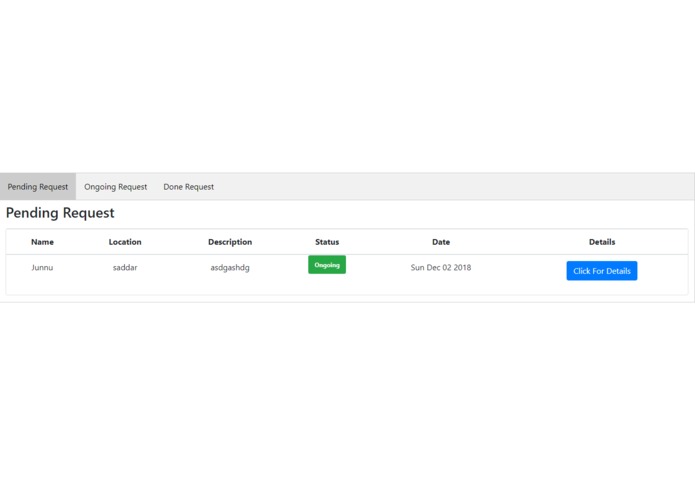695x494 pixels.
Task: Select the Date column header
Action: tap(441, 242)
